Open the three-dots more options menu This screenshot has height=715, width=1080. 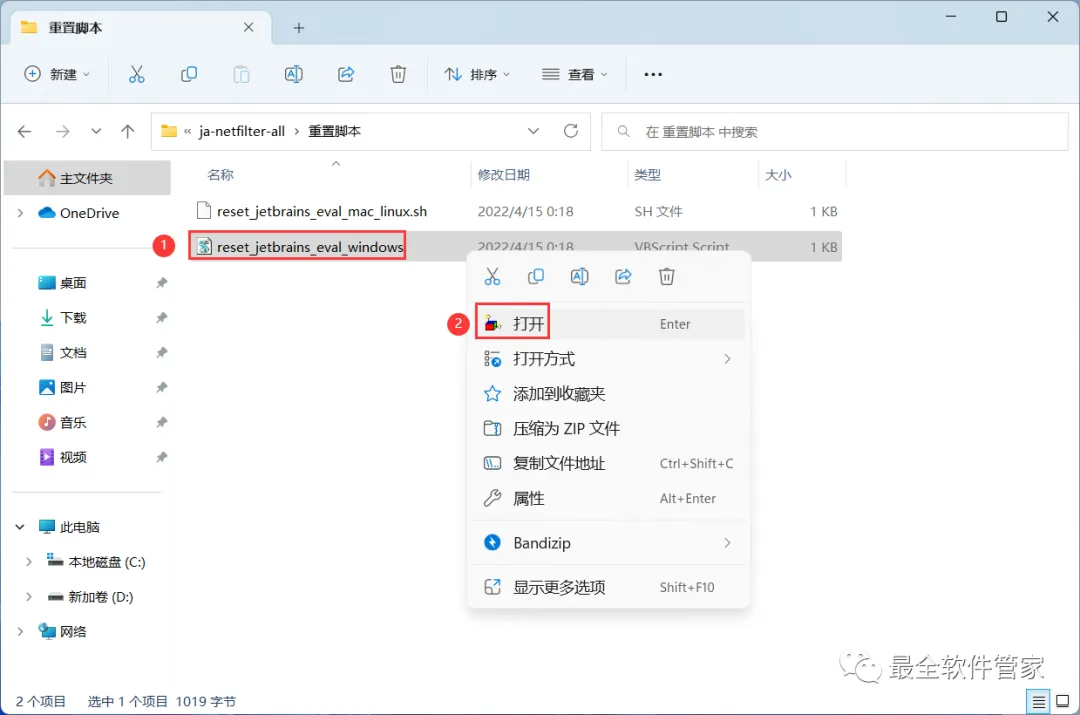[653, 74]
